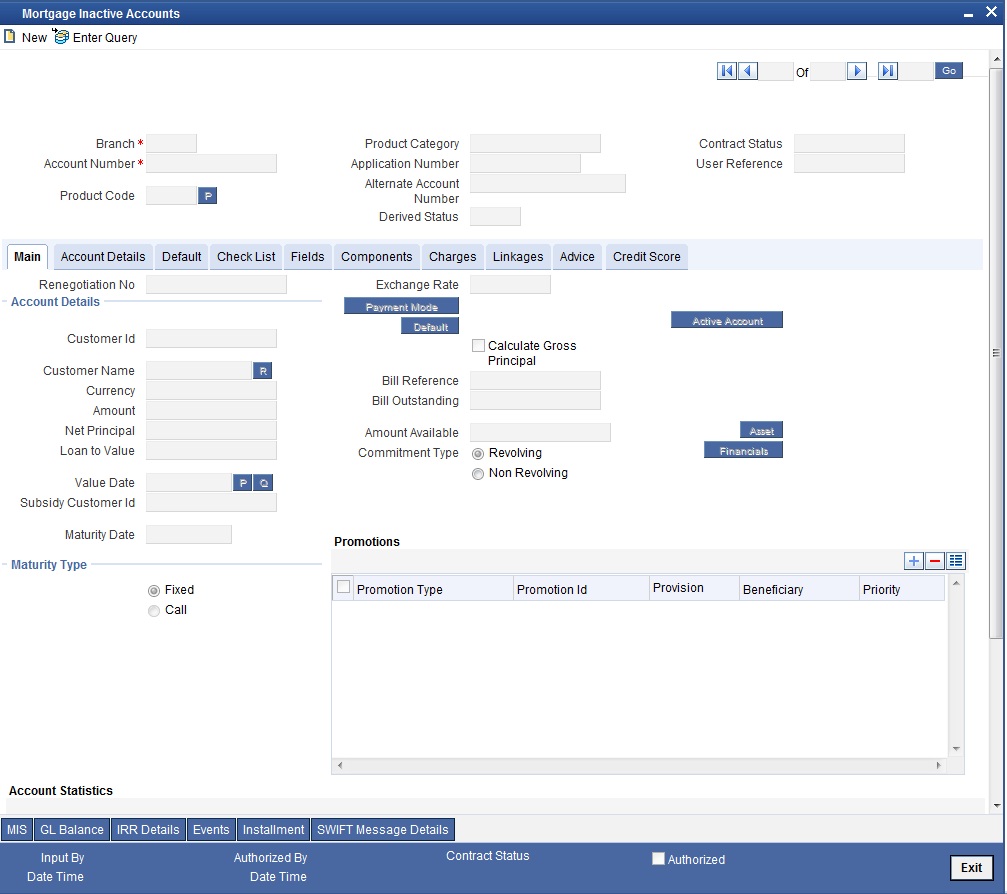Open single record view for Promotions
This screenshot has width=1007, height=894.
[956, 561]
